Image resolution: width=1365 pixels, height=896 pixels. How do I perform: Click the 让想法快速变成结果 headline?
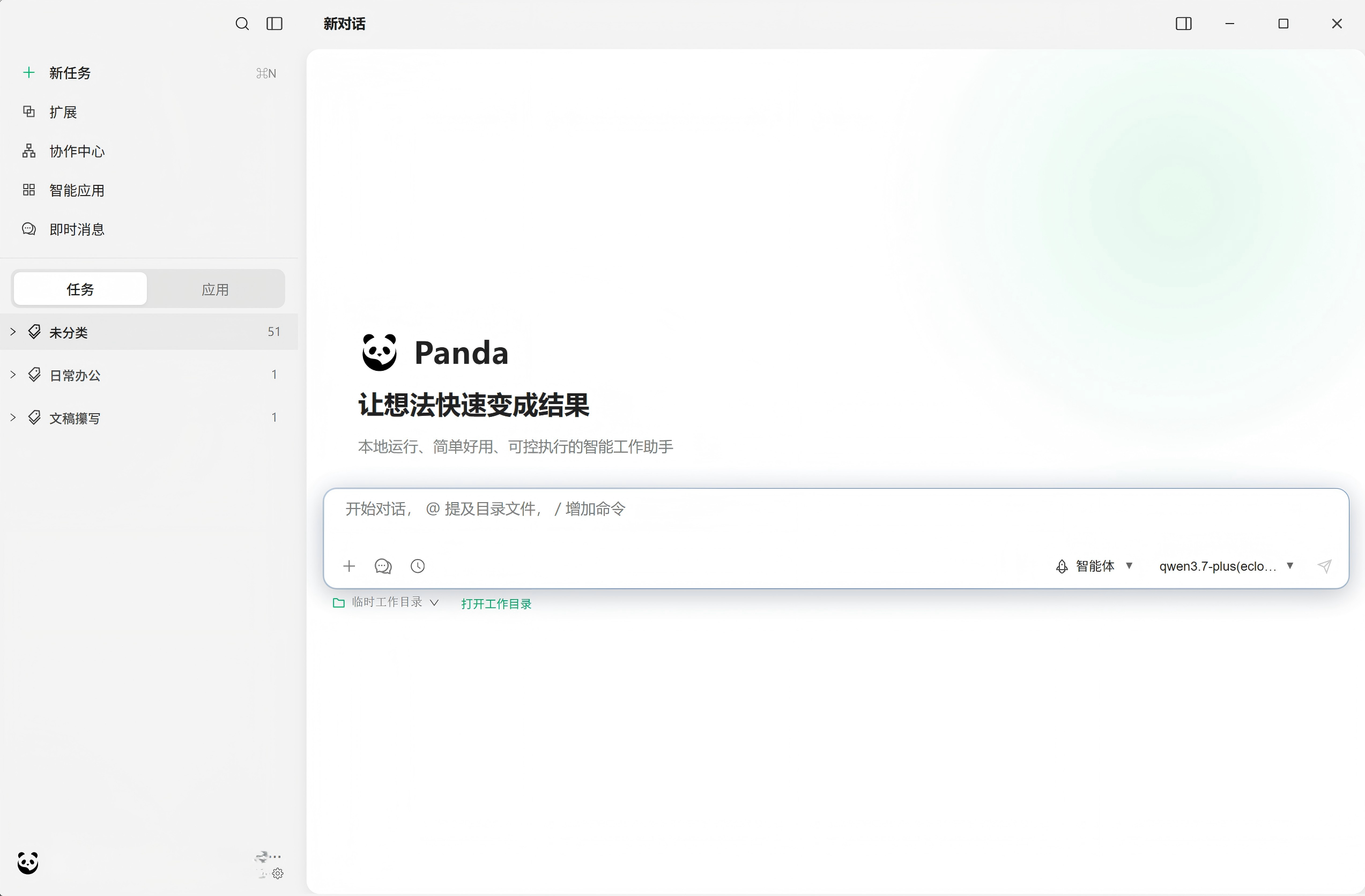474,405
